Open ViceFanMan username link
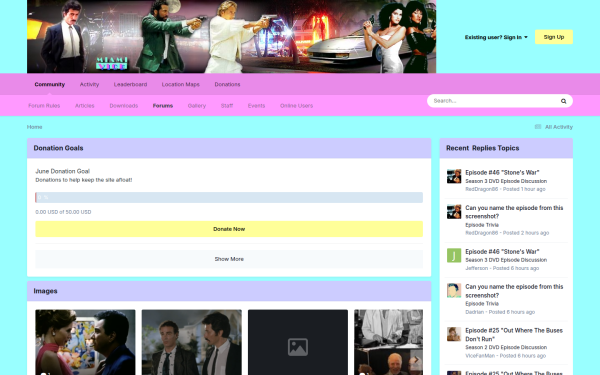600x375 pixels. [x=480, y=355]
